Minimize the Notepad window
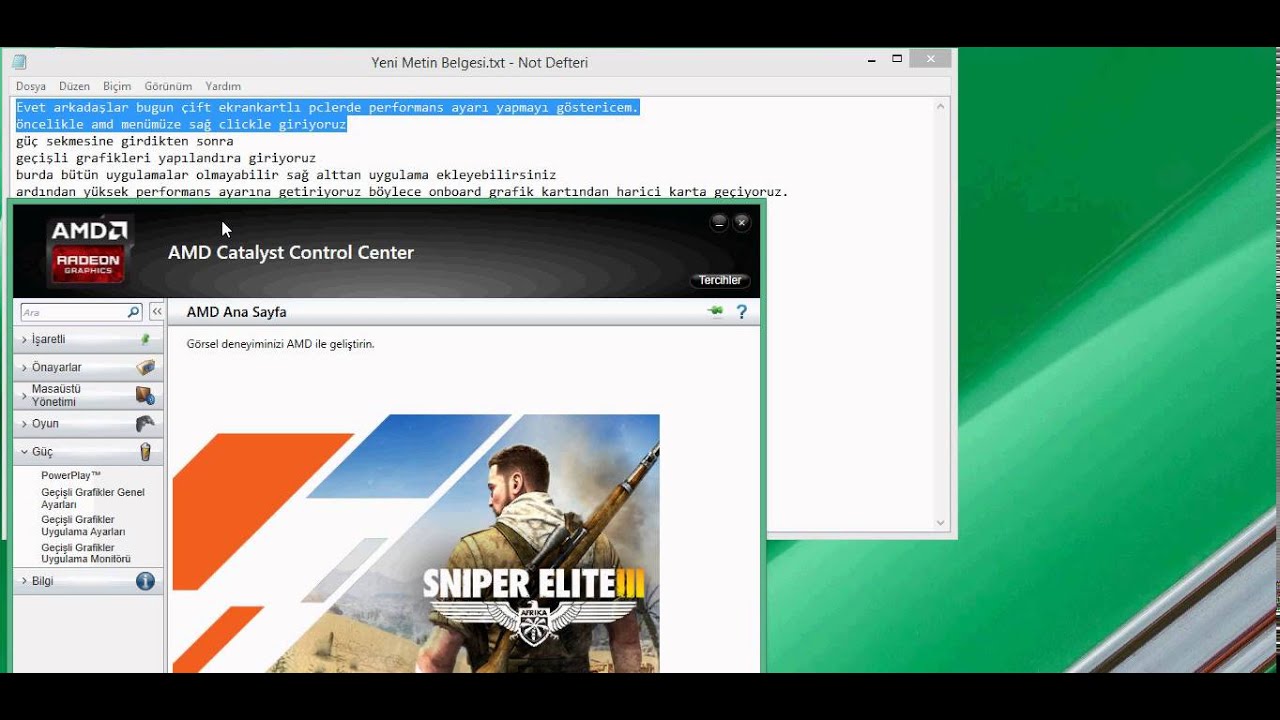This screenshot has width=1280, height=720. click(871, 59)
